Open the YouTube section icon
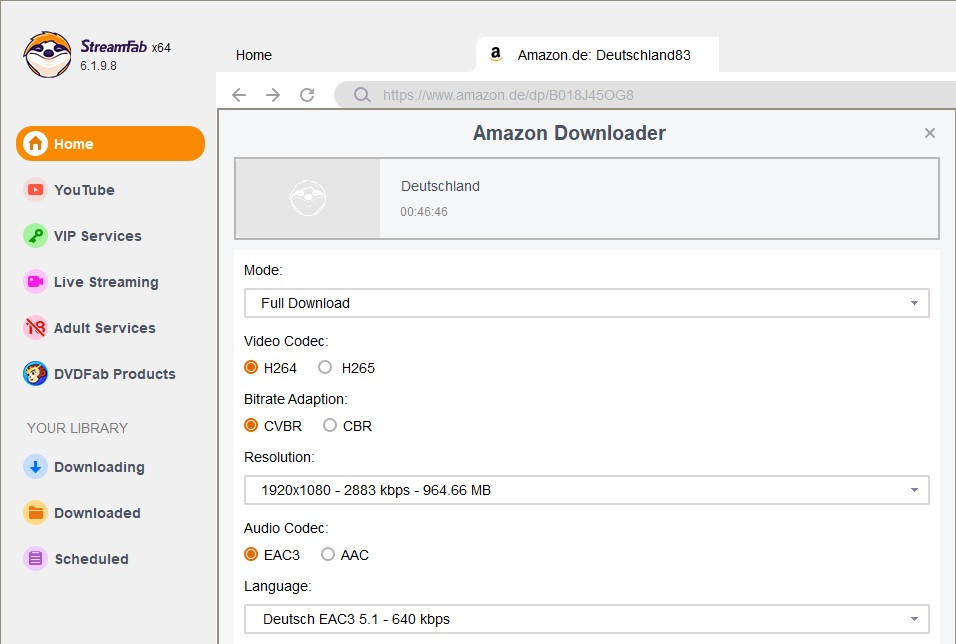Image resolution: width=956 pixels, height=644 pixels. (36, 190)
